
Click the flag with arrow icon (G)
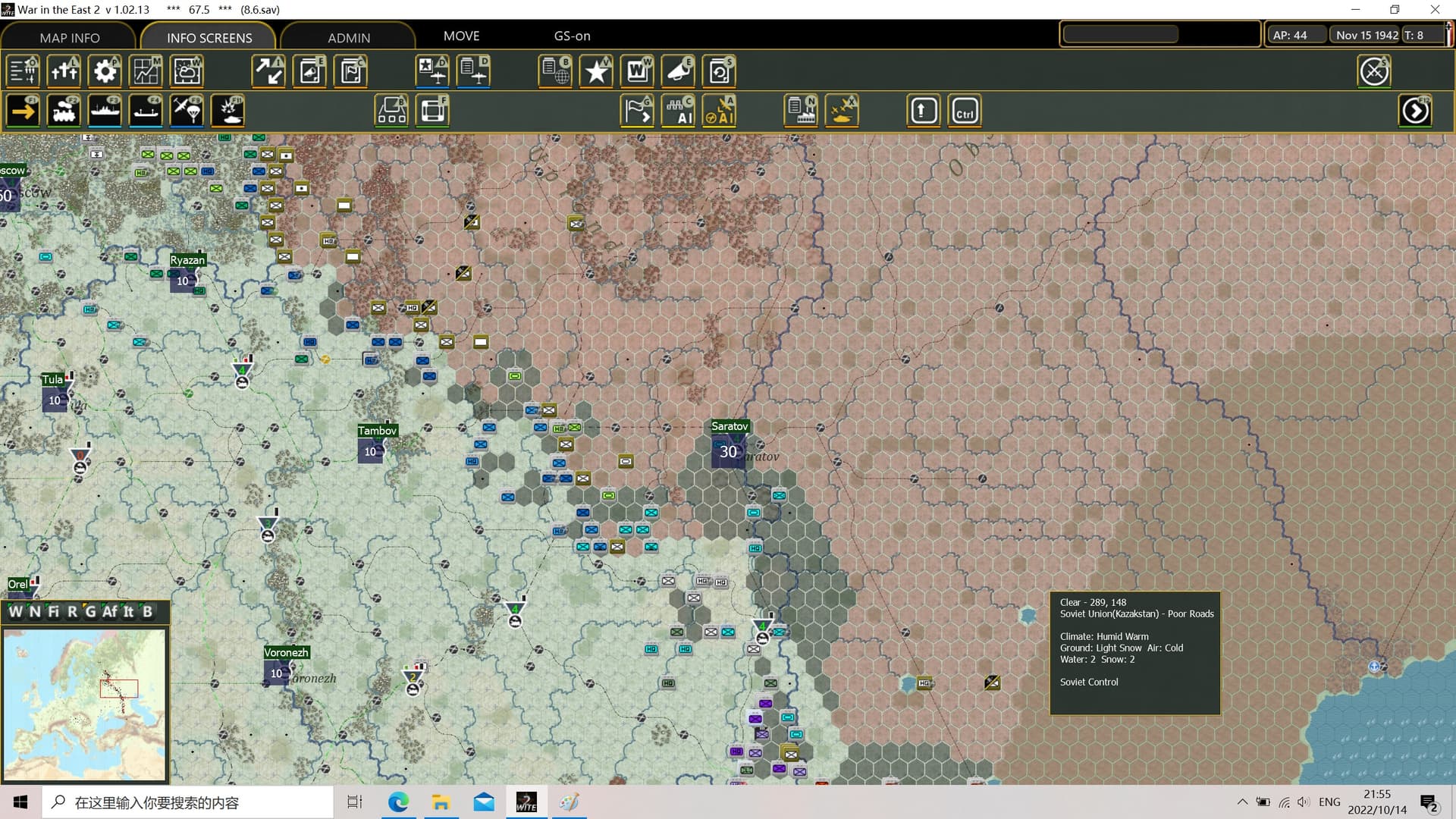coord(638,111)
